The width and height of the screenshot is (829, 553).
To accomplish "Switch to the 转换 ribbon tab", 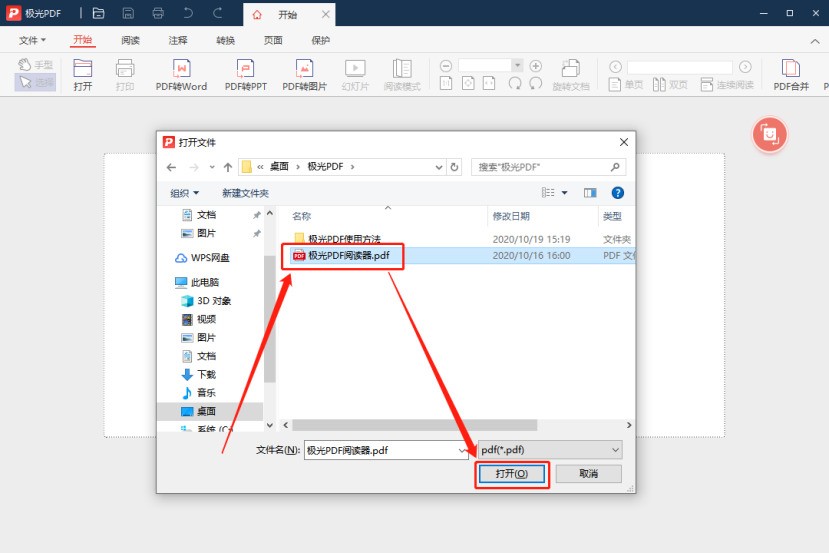I will (x=225, y=40).
